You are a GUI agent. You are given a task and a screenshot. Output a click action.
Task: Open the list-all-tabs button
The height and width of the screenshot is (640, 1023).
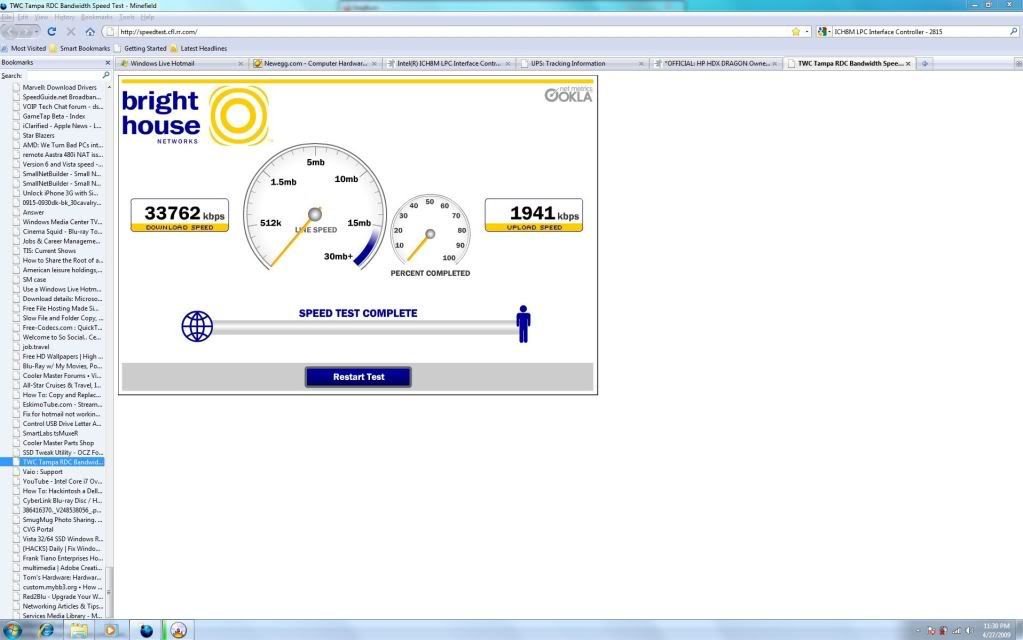pos(1018,63)
